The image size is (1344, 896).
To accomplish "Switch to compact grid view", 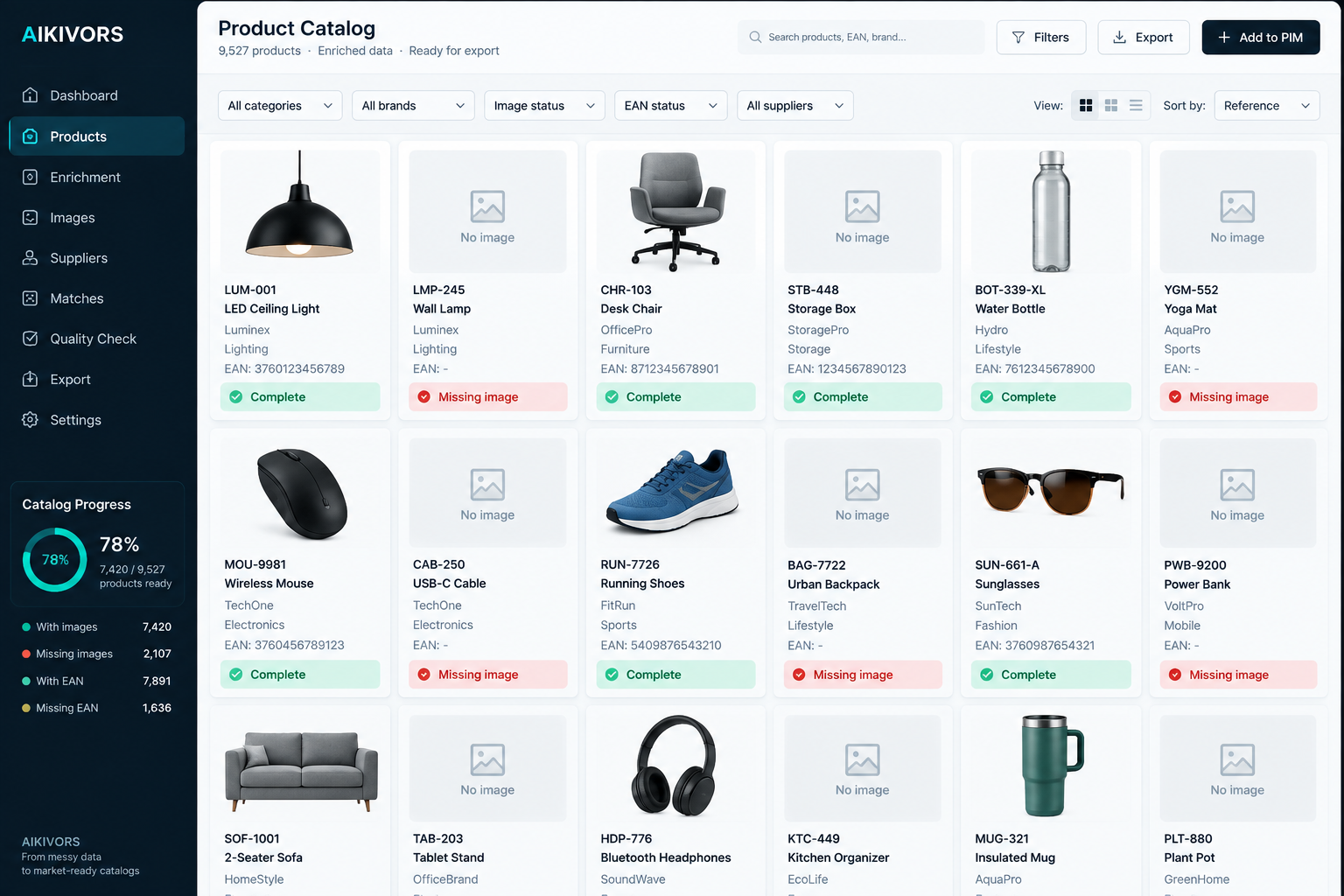I will 1111,106.
